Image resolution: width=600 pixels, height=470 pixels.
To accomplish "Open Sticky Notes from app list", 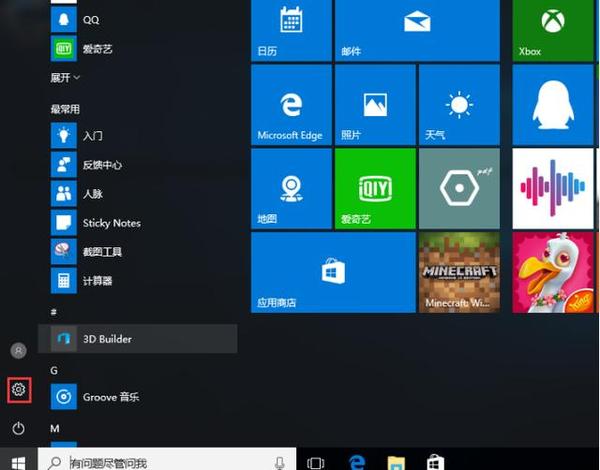I will [110, 222].
